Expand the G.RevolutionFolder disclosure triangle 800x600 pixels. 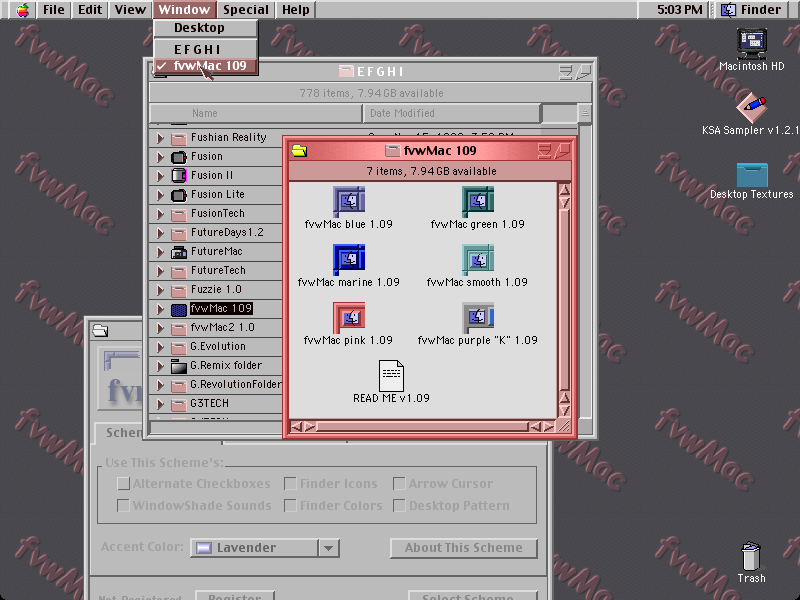click(x=160, y=385)
